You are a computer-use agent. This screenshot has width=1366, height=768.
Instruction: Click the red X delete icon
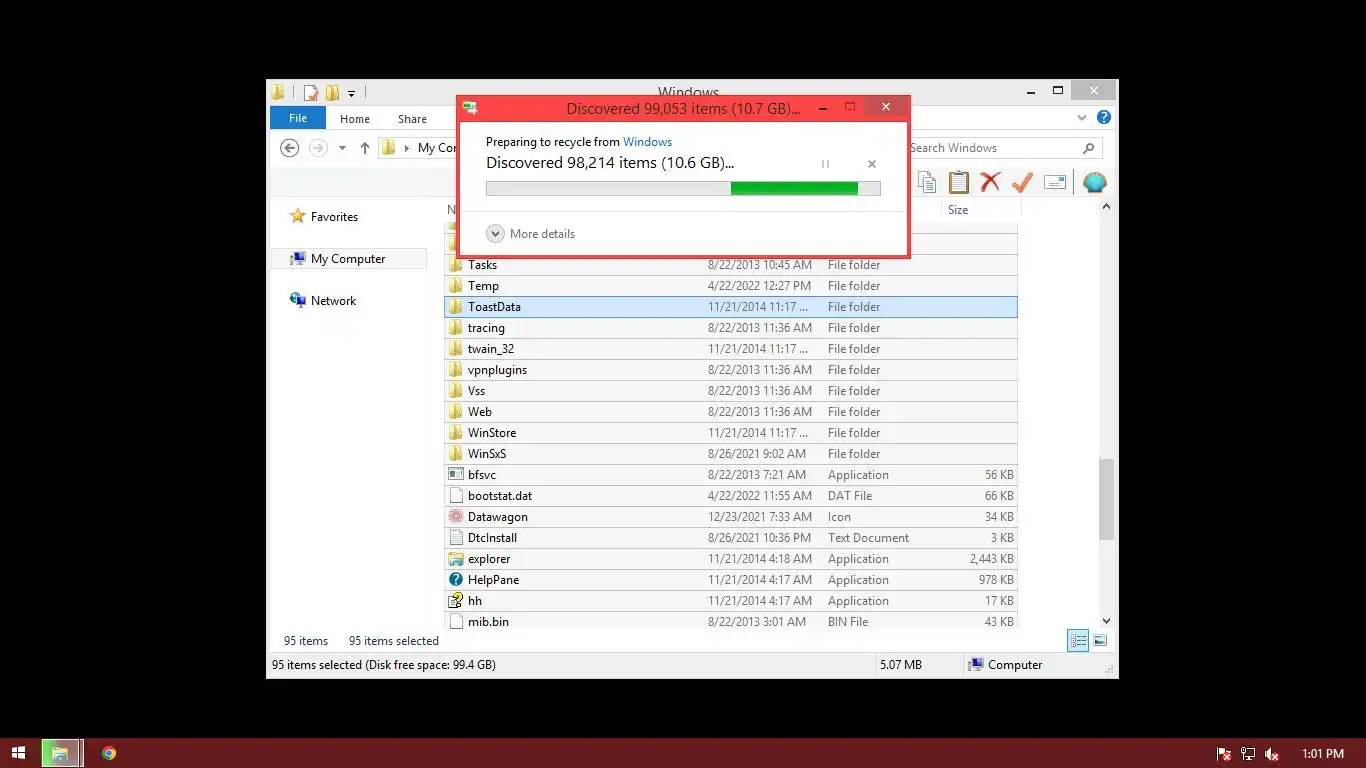[990, 182]
